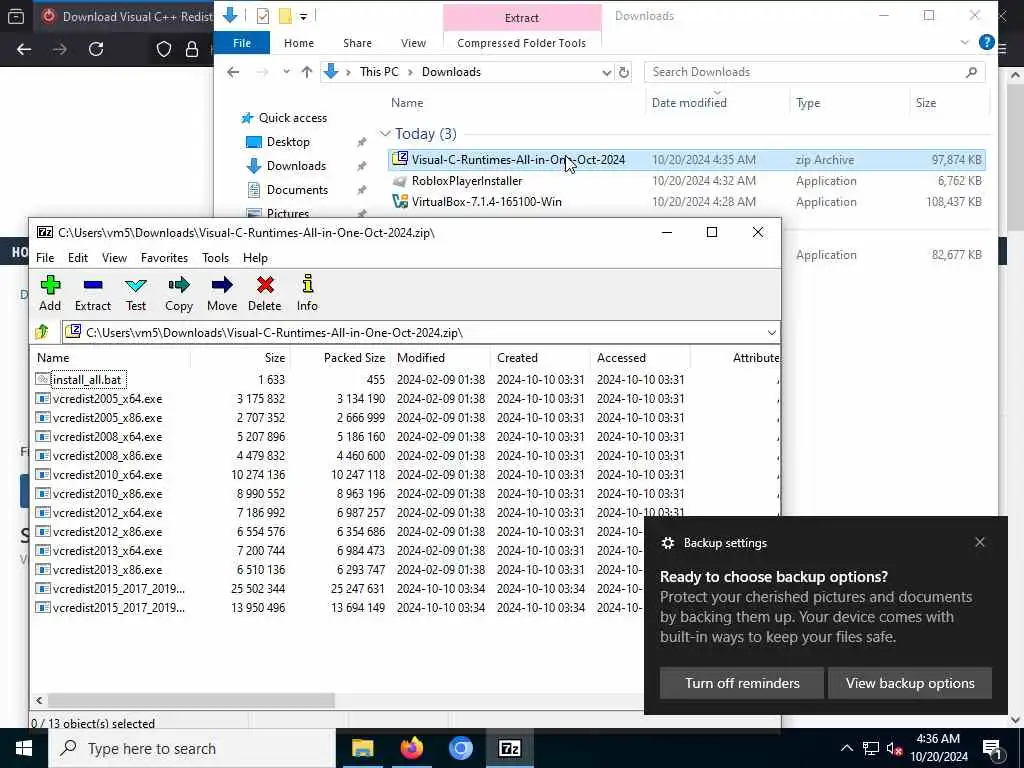The width and height of the screenshot is (1024, 768).
Task: Open the Edit menu in 7-Zip
Action: pyautogui.click(x=78, y=257)
